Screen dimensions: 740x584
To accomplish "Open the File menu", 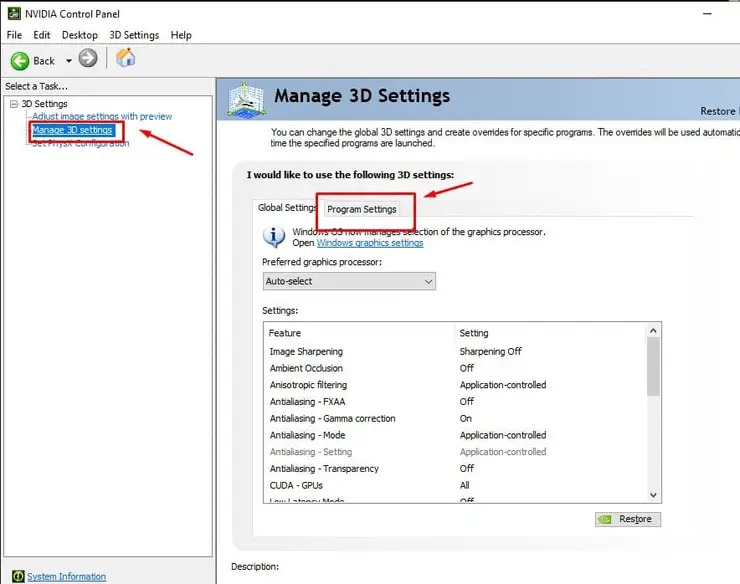I will (x=14, y=35).
